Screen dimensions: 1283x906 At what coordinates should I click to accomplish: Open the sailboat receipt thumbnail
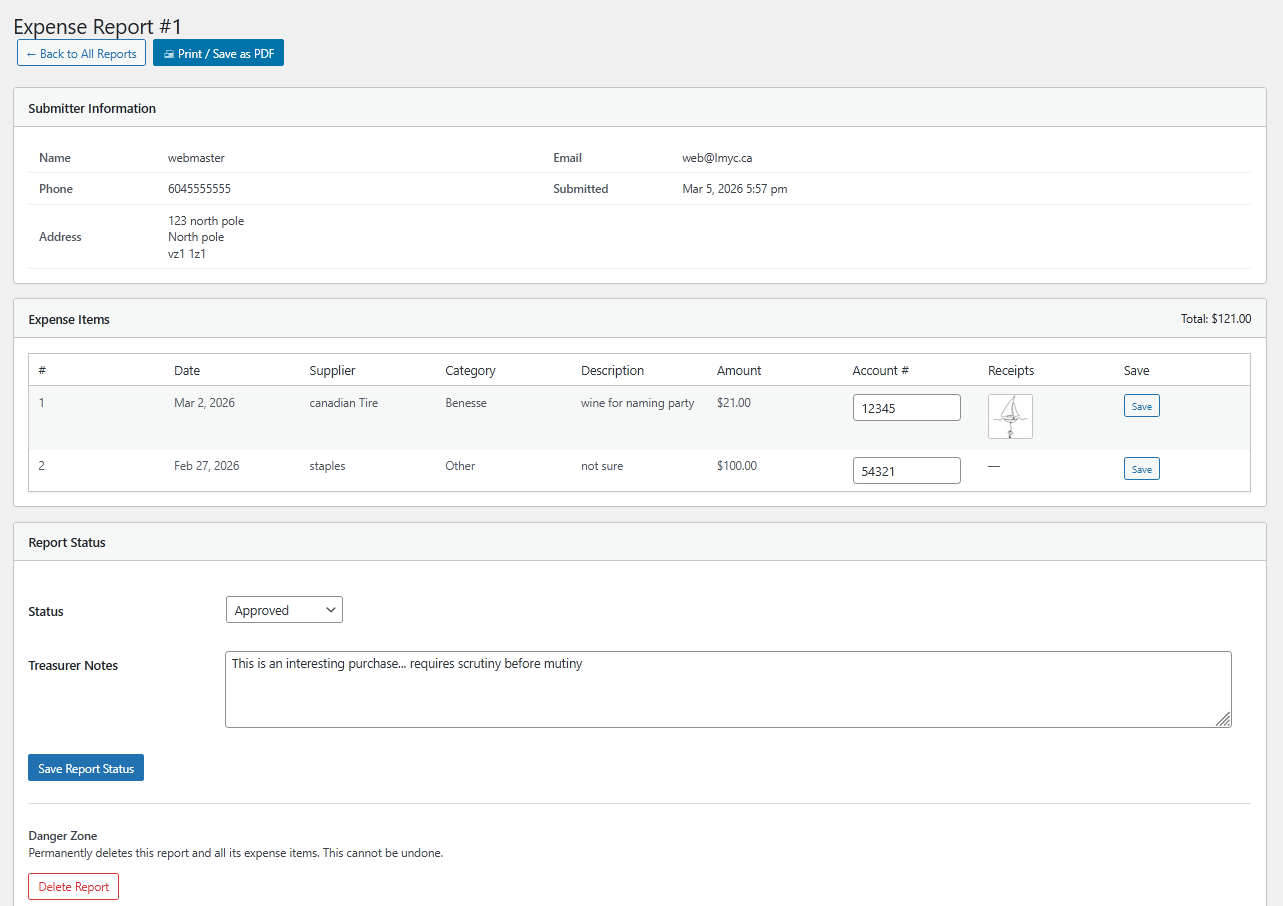1010,416
